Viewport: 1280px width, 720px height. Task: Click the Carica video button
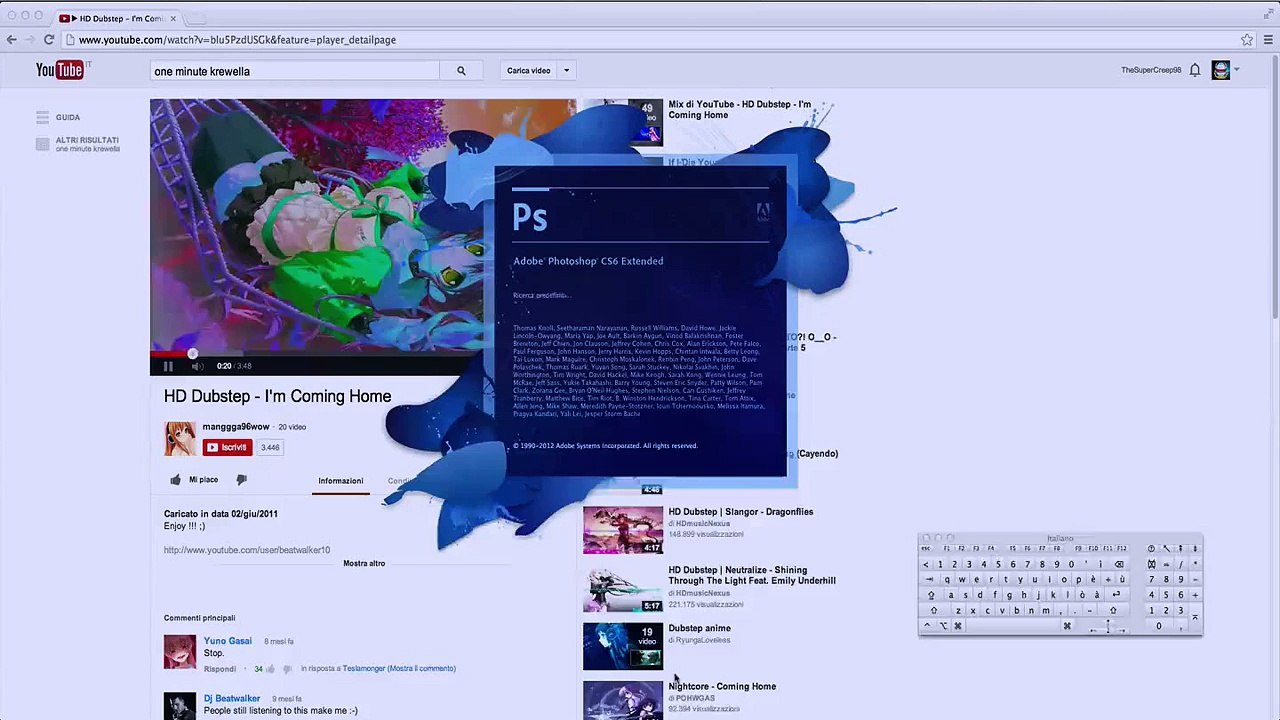coord(529,71)
